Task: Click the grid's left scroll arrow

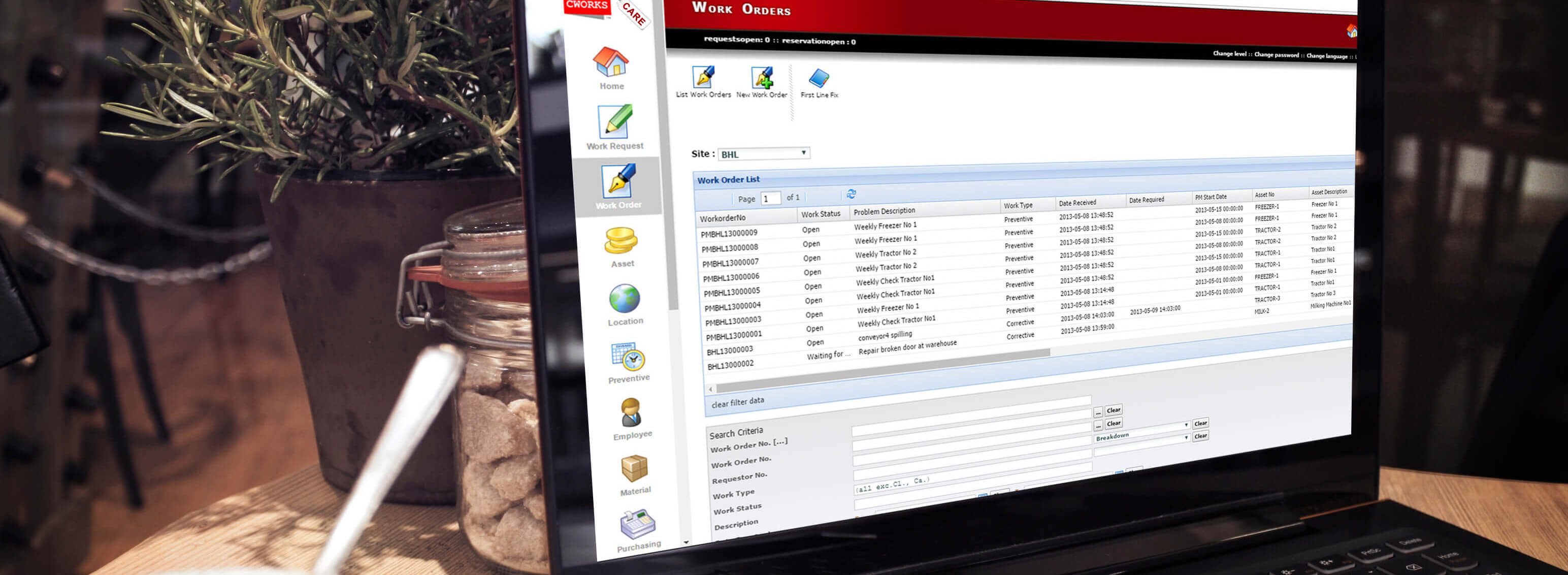Action: click(710, 389)
